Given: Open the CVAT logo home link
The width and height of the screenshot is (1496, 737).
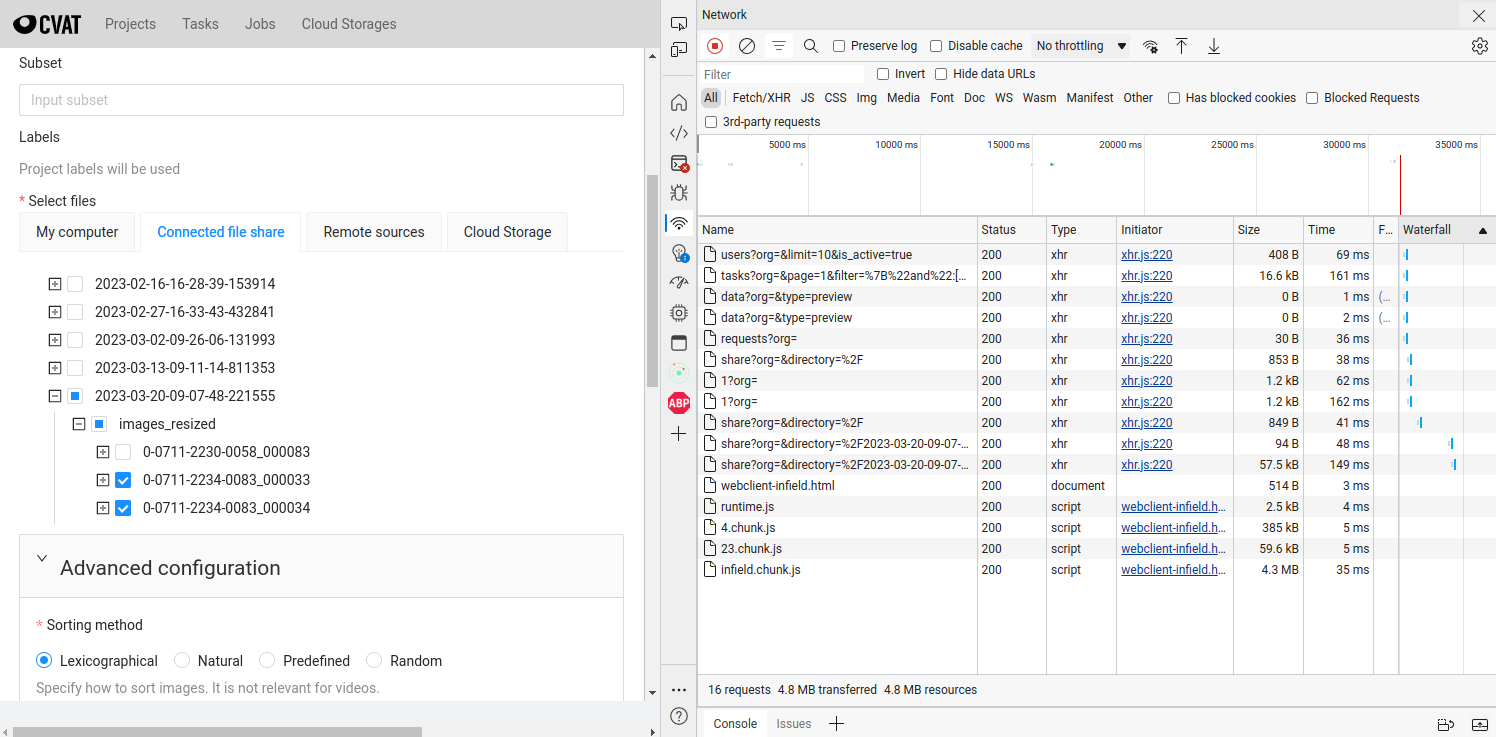Looking at the screenshot, I should coord(46,23).
